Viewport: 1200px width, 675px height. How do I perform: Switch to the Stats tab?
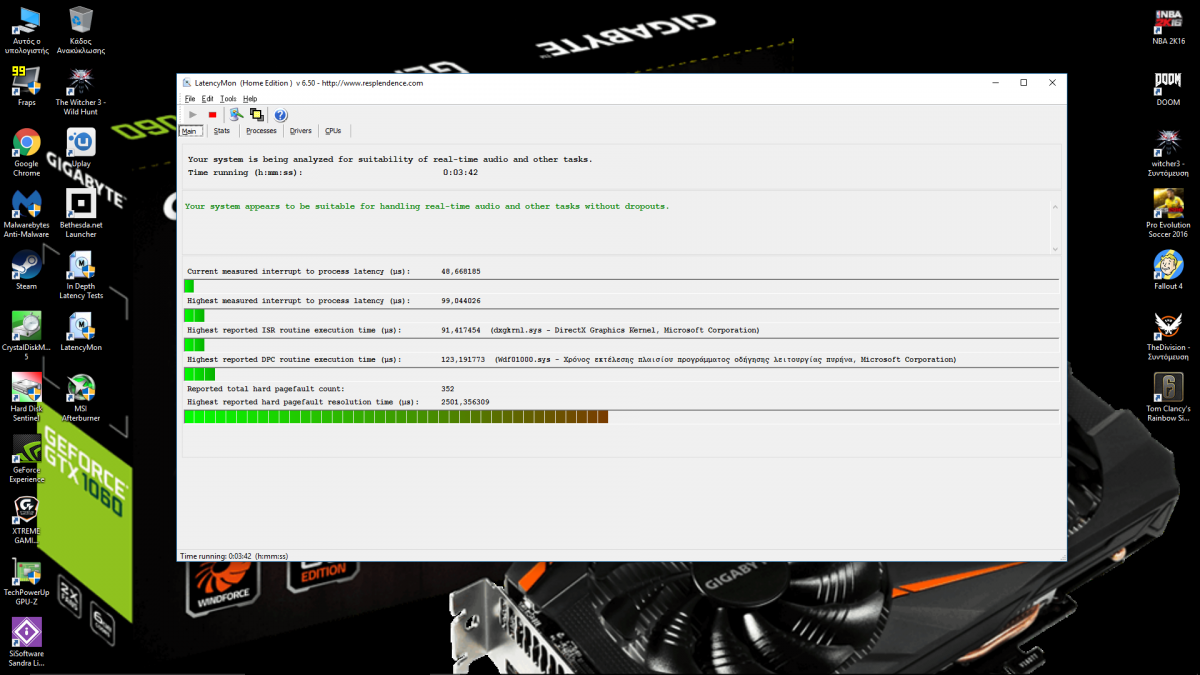[222, 131]
